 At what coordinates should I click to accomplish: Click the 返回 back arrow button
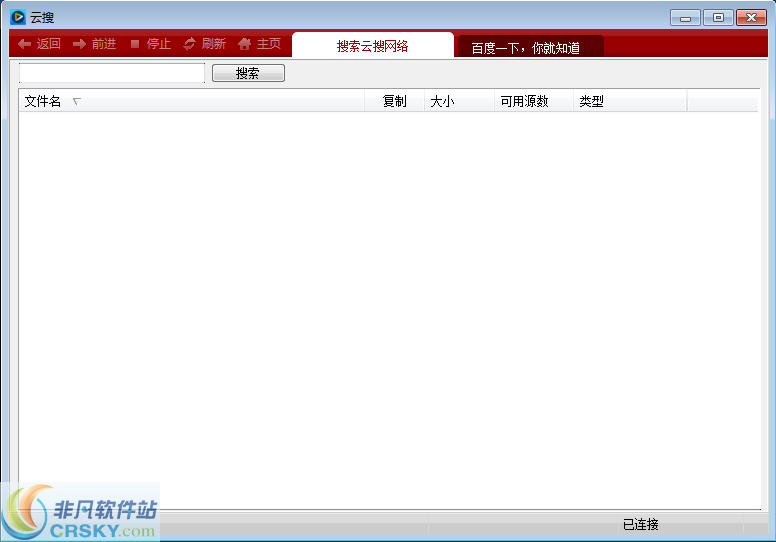coord(39,44)
